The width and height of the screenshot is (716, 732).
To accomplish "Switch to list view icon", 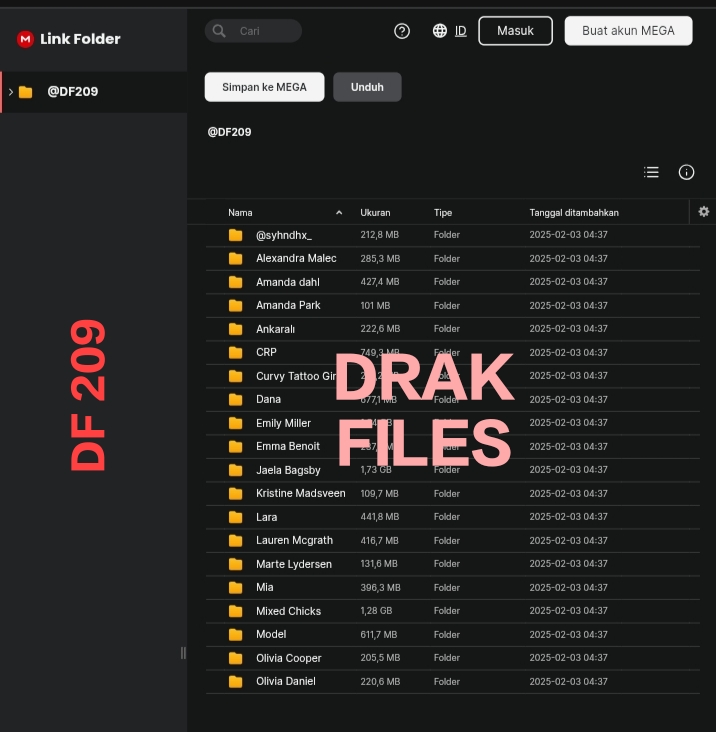I will (x=651, y=172).
